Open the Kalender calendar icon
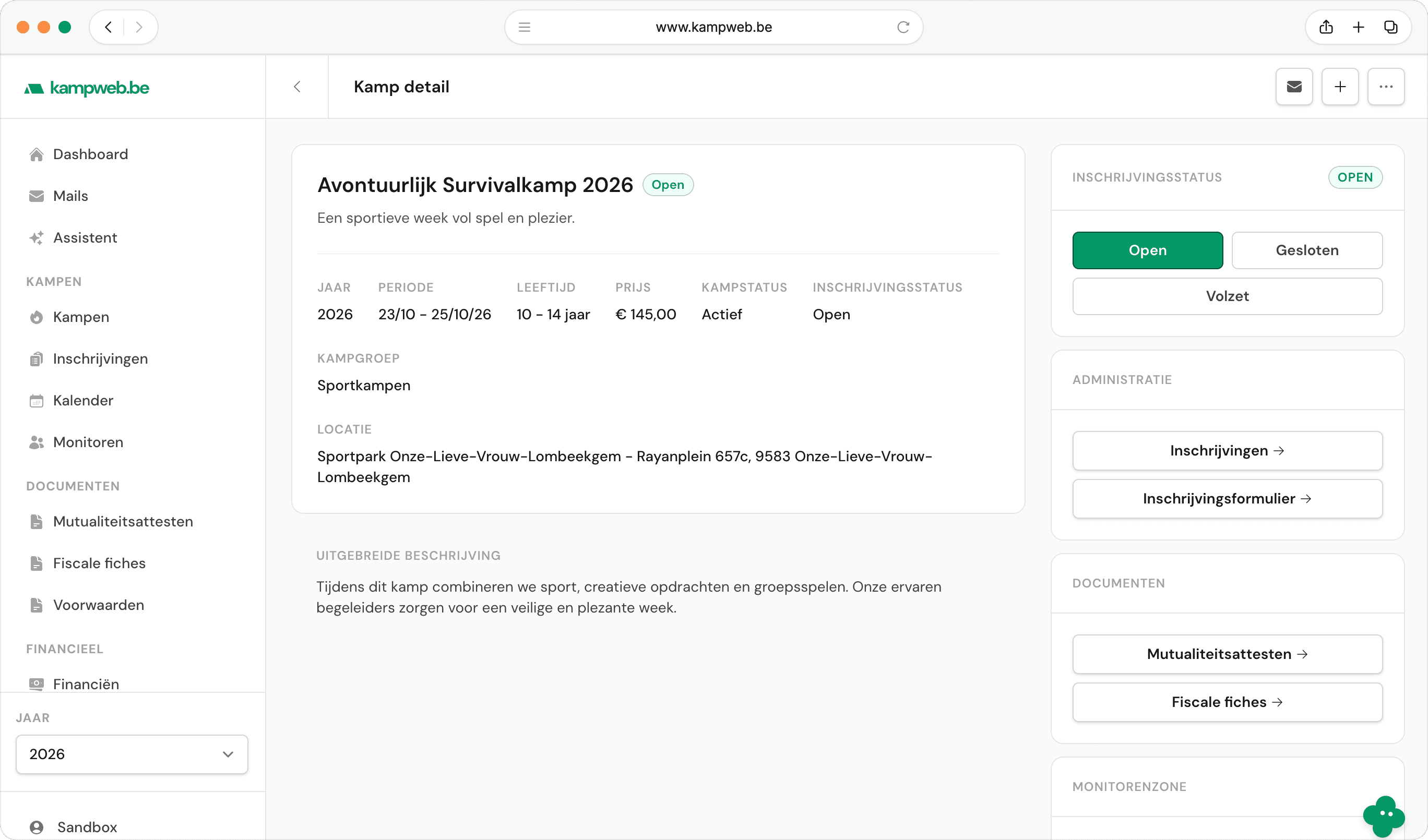This screenshot has height=840, width=1428. point(36,401)
